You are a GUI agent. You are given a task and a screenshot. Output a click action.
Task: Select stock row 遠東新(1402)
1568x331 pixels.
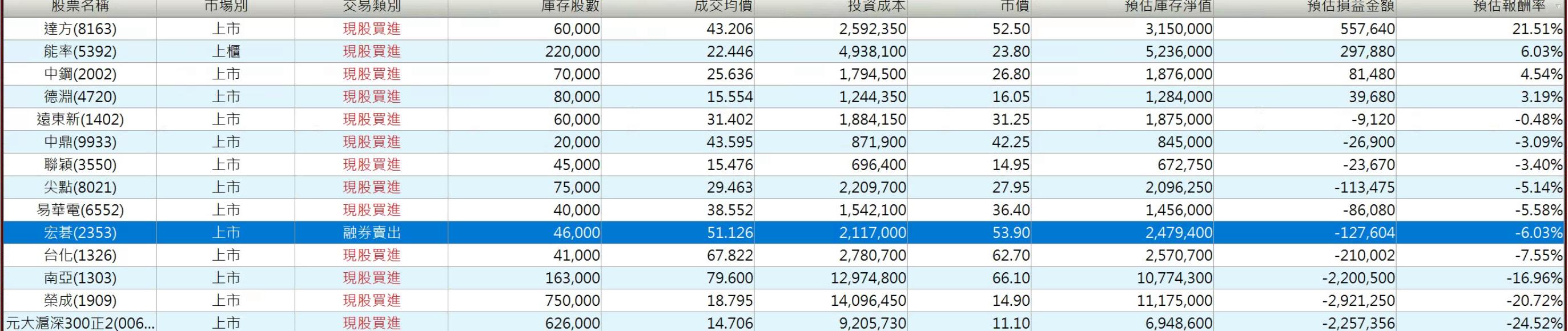point(783,119)
